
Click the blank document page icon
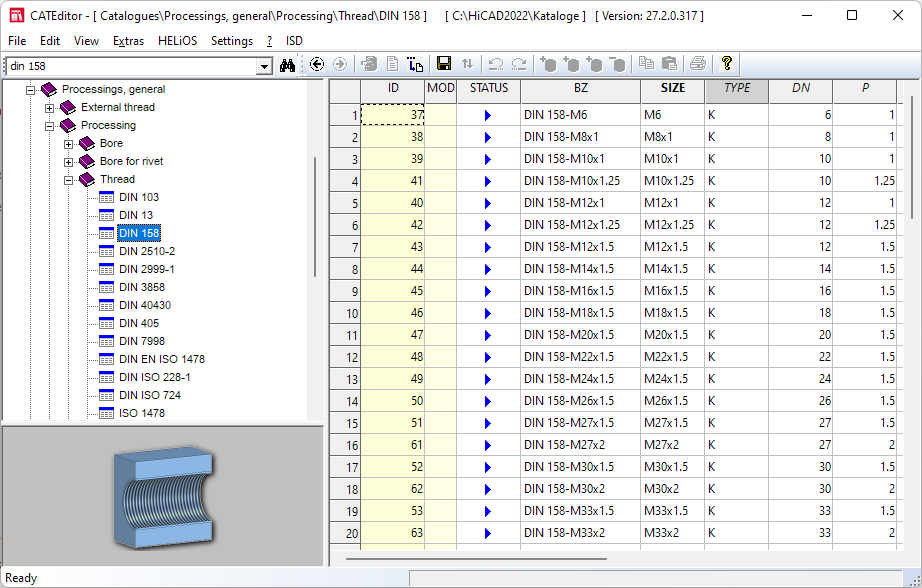point(392,64)
